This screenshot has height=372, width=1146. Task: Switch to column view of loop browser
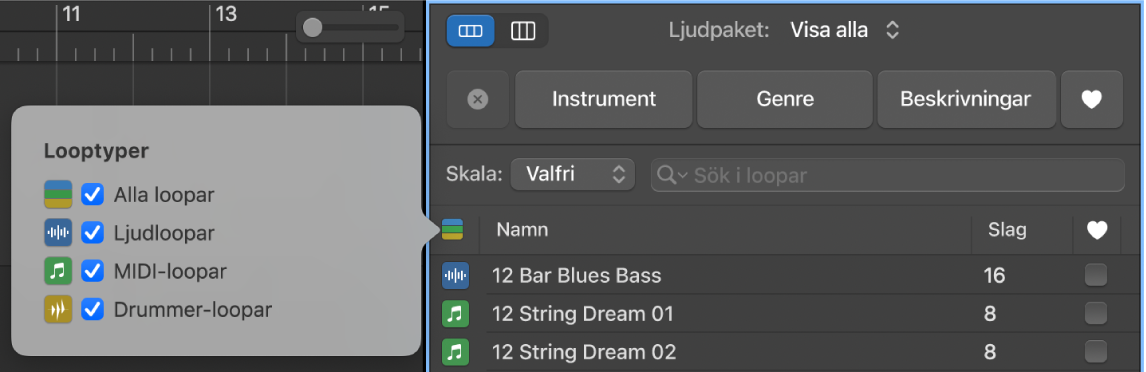523,31
